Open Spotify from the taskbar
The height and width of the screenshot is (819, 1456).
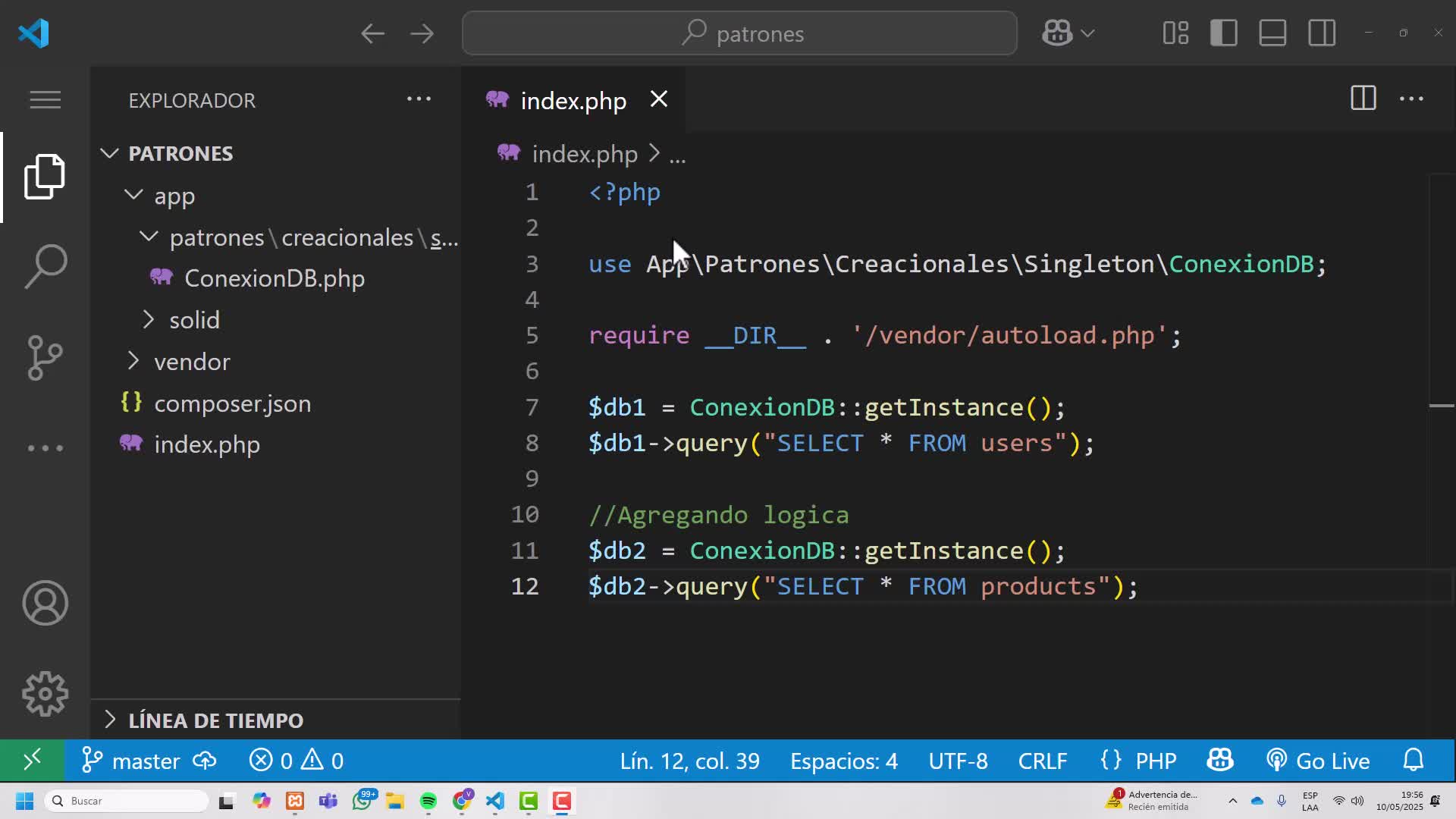[x=428, y=801]
